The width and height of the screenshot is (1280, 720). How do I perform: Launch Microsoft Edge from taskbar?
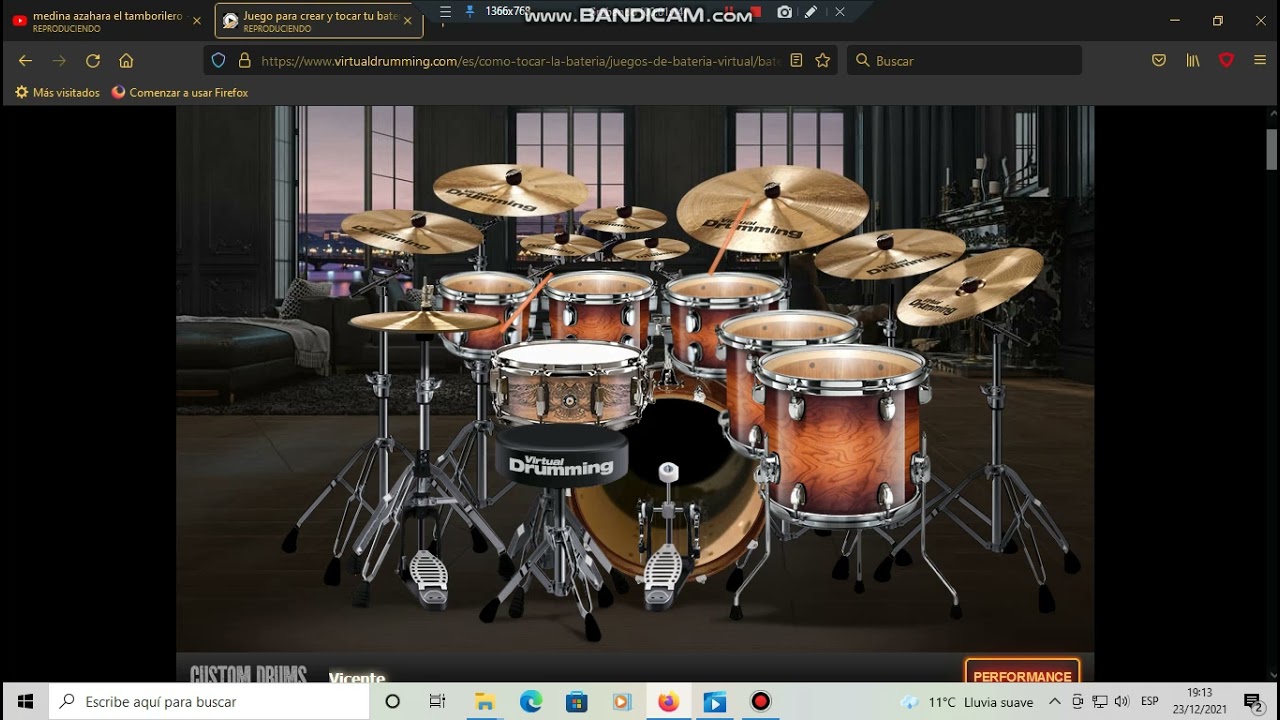pos(531,702)
